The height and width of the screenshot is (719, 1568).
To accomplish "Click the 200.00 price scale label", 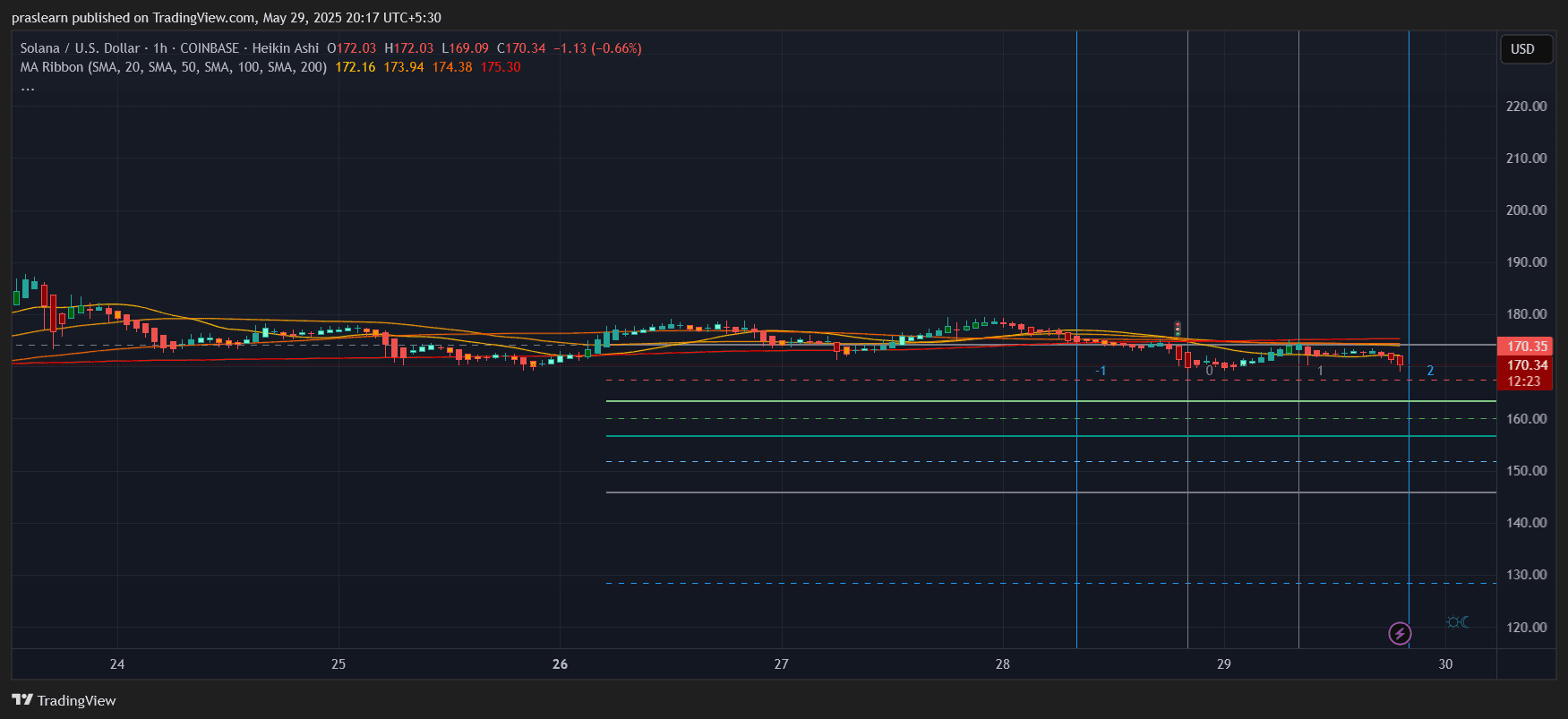I will [x=1526, y=210].
